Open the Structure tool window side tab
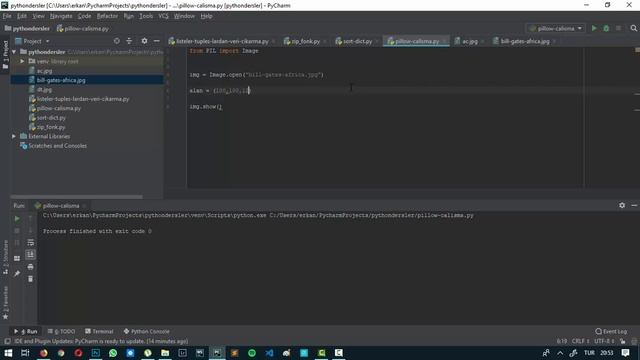Image resolution: width=640 pixels, height=360 pixels. [x=5, y=257]
